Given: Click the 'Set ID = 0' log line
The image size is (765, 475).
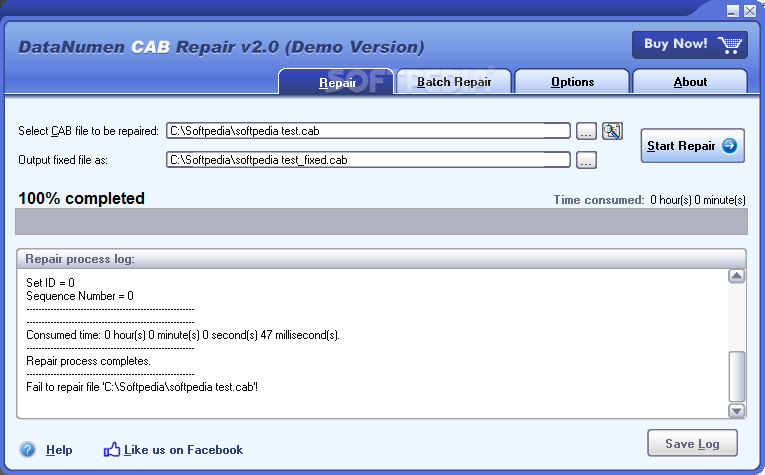Looking at the screenshot, I should click(x=50, y=283).
